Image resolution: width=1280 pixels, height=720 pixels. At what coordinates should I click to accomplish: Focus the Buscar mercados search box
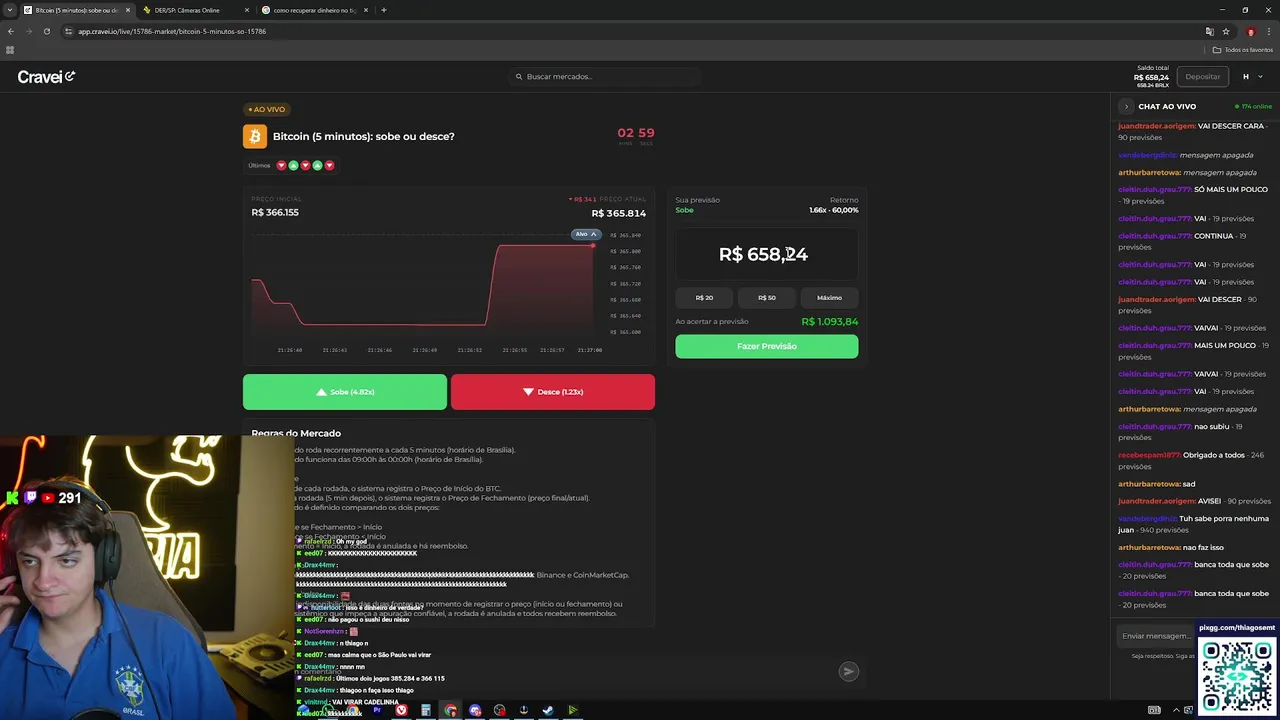606,77
